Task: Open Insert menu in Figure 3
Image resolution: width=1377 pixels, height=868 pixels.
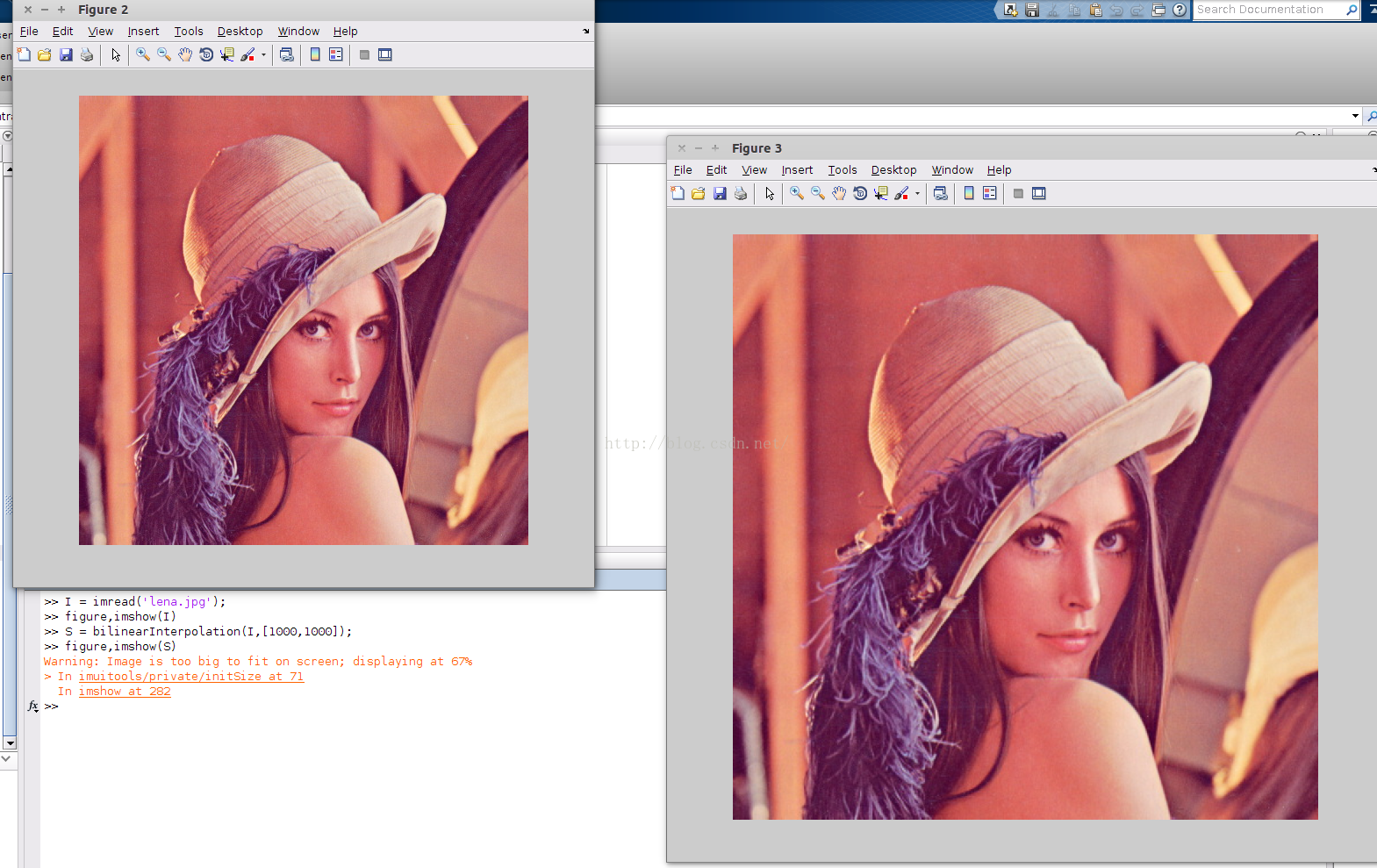Action: pos(797,170)
